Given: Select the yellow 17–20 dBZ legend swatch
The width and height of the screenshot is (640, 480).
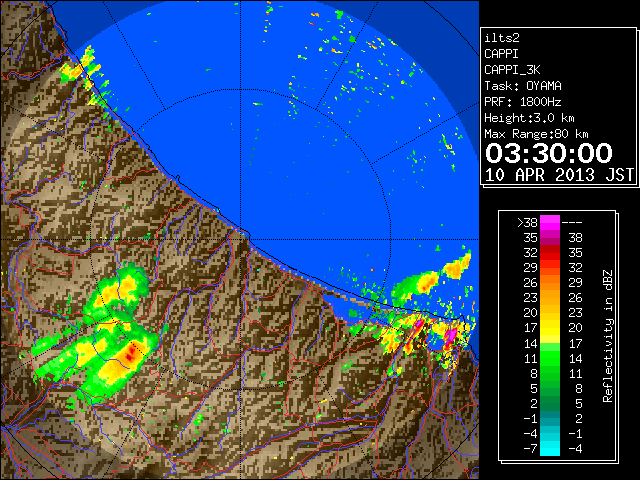Looking at the screenshot, I should coord(550,328).
